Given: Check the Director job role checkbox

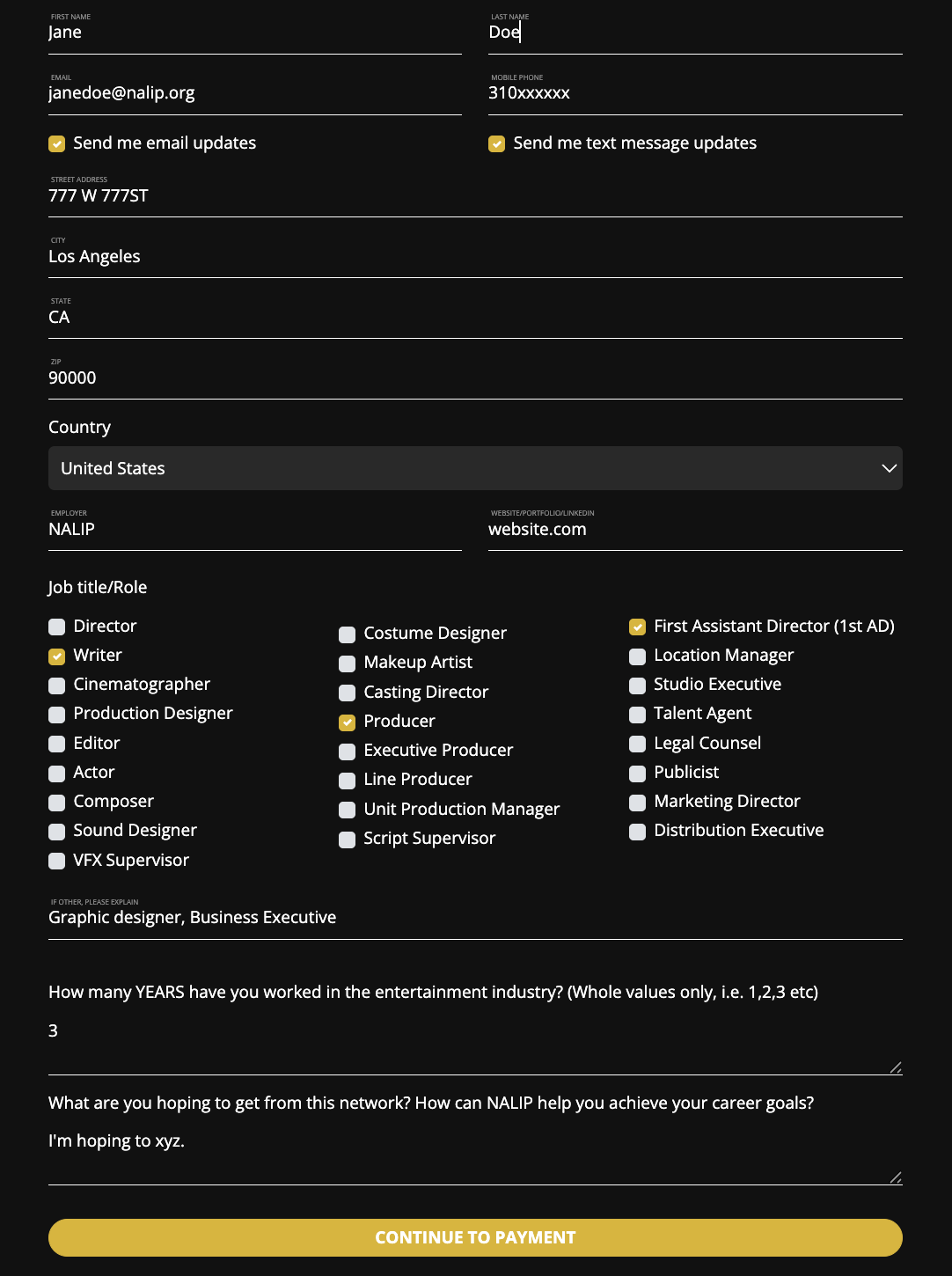Looking at the screenshot, I should point(57,627).
